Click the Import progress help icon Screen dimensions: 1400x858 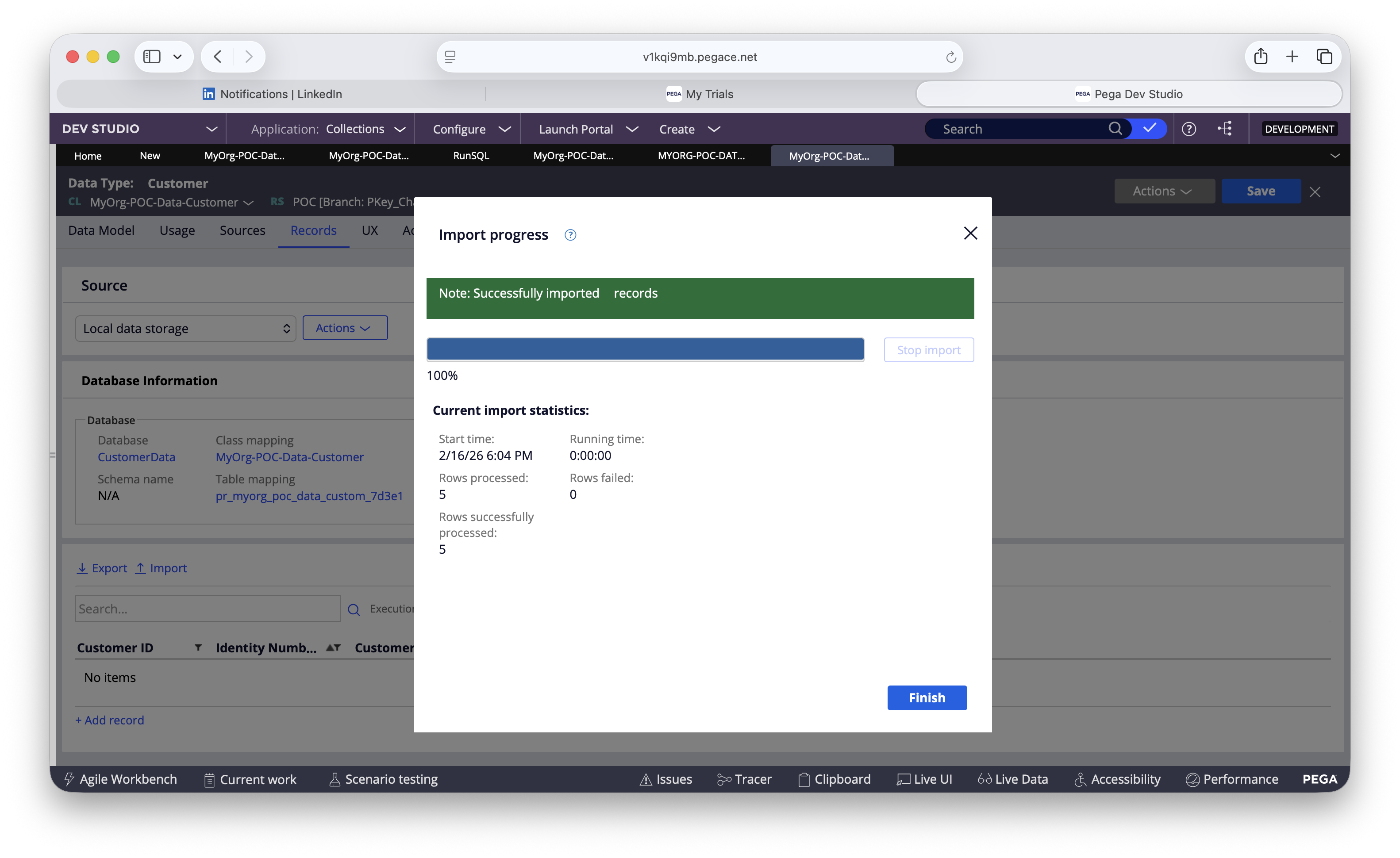(x=570, y=235)
